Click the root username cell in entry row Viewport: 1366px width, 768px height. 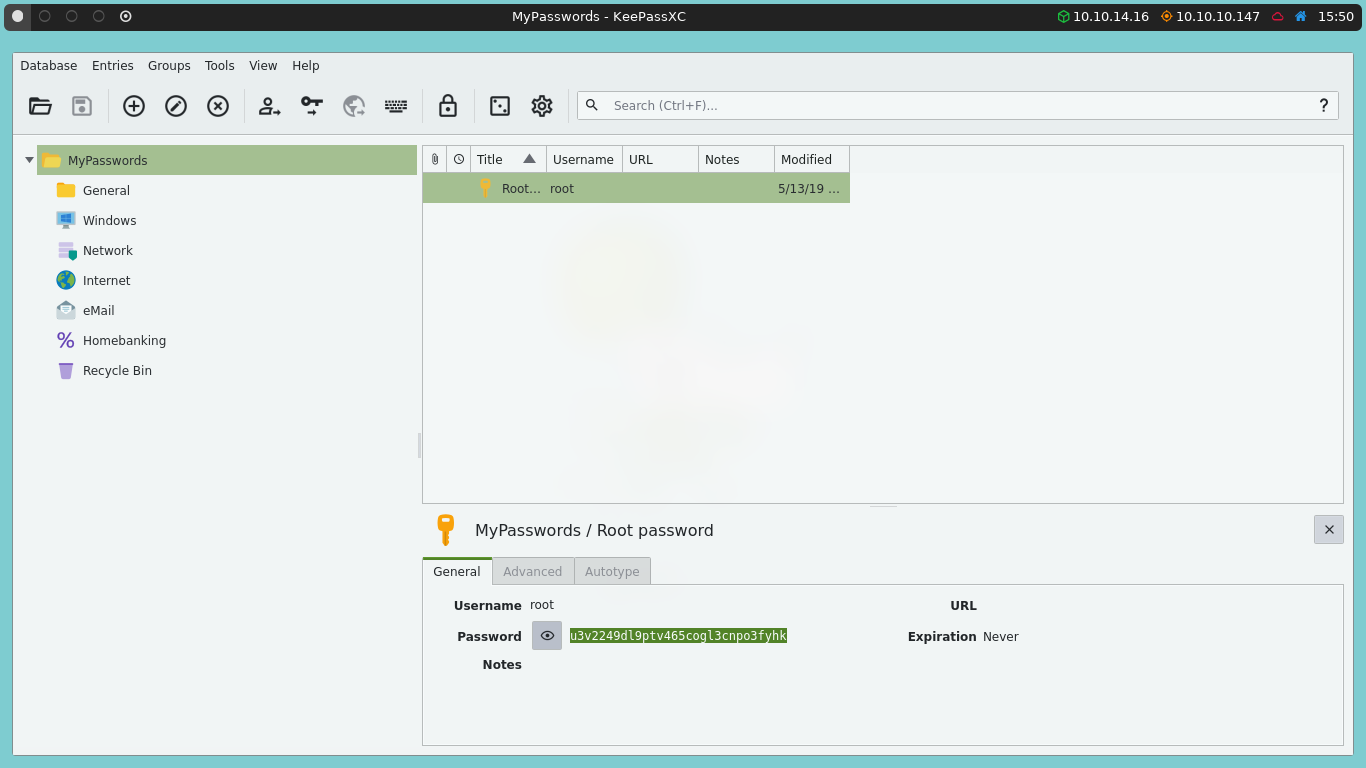coord(585,188)
